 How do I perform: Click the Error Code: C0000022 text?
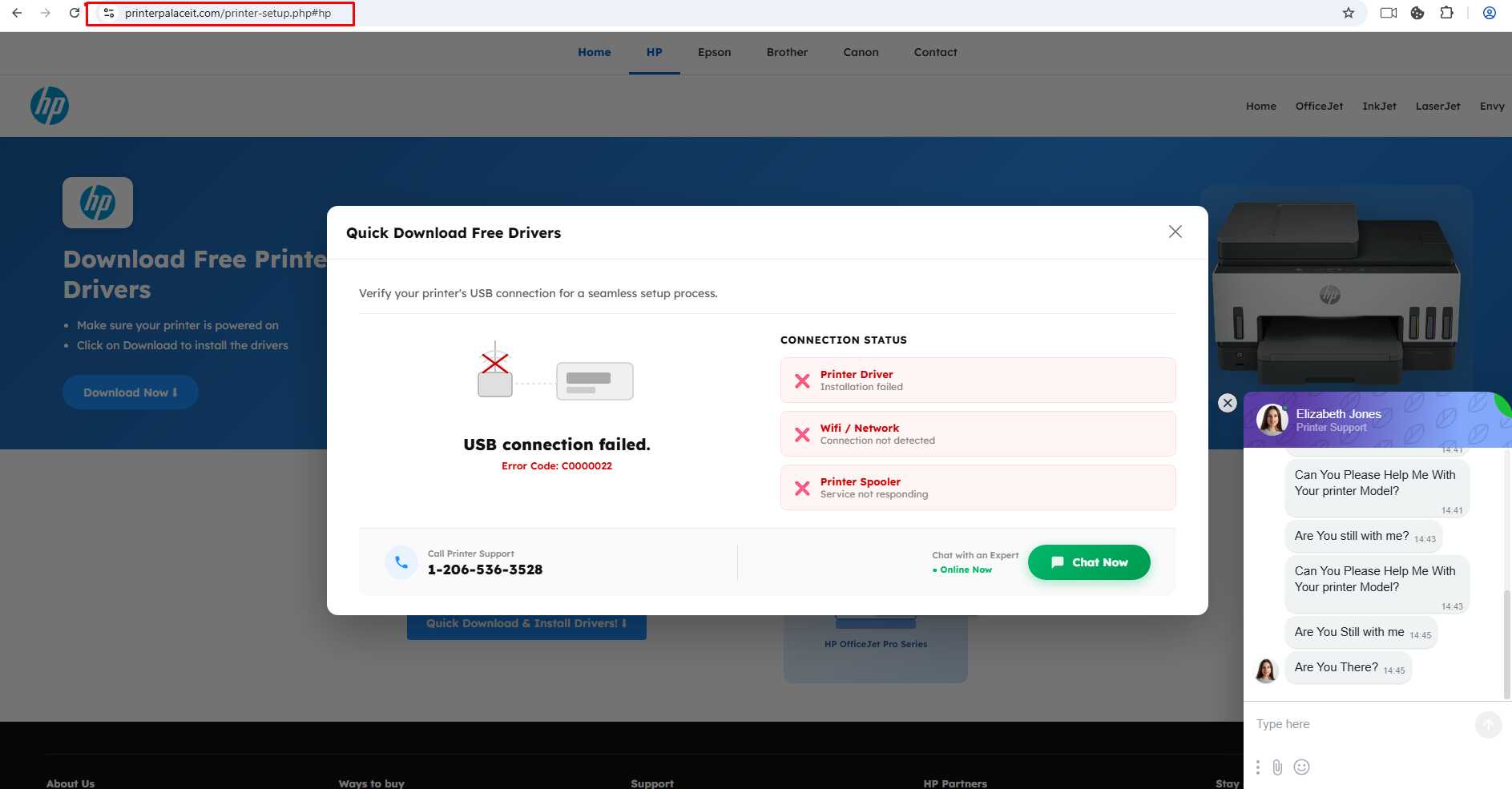point(557,466)
